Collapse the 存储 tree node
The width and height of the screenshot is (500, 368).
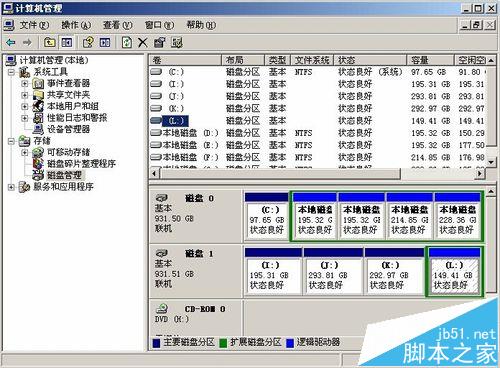point(11,141)
